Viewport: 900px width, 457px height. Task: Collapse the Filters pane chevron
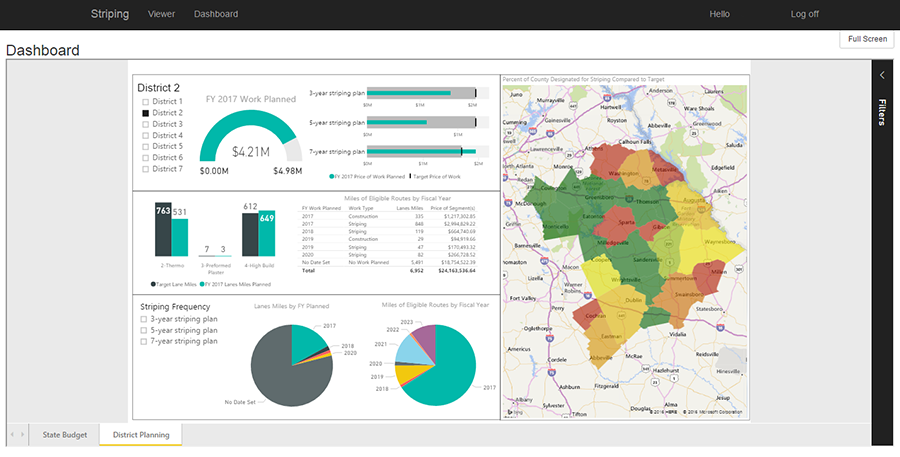point(882,75)
